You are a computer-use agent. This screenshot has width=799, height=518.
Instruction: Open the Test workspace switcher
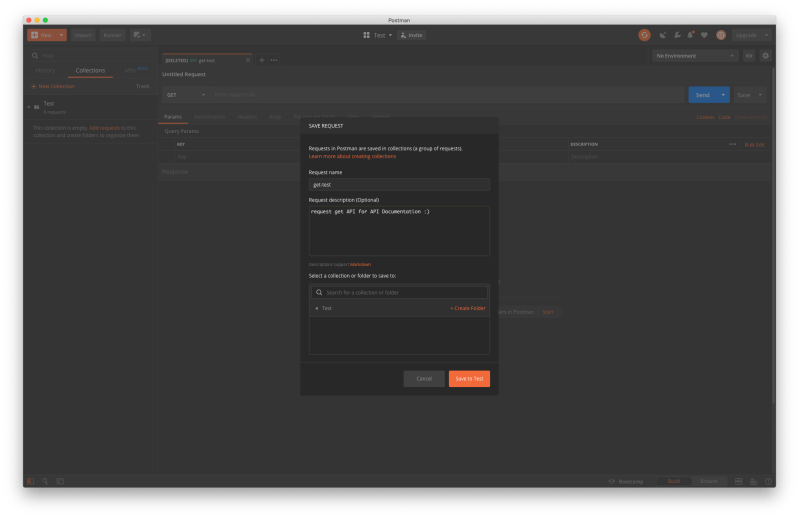(x=378, y=35)
